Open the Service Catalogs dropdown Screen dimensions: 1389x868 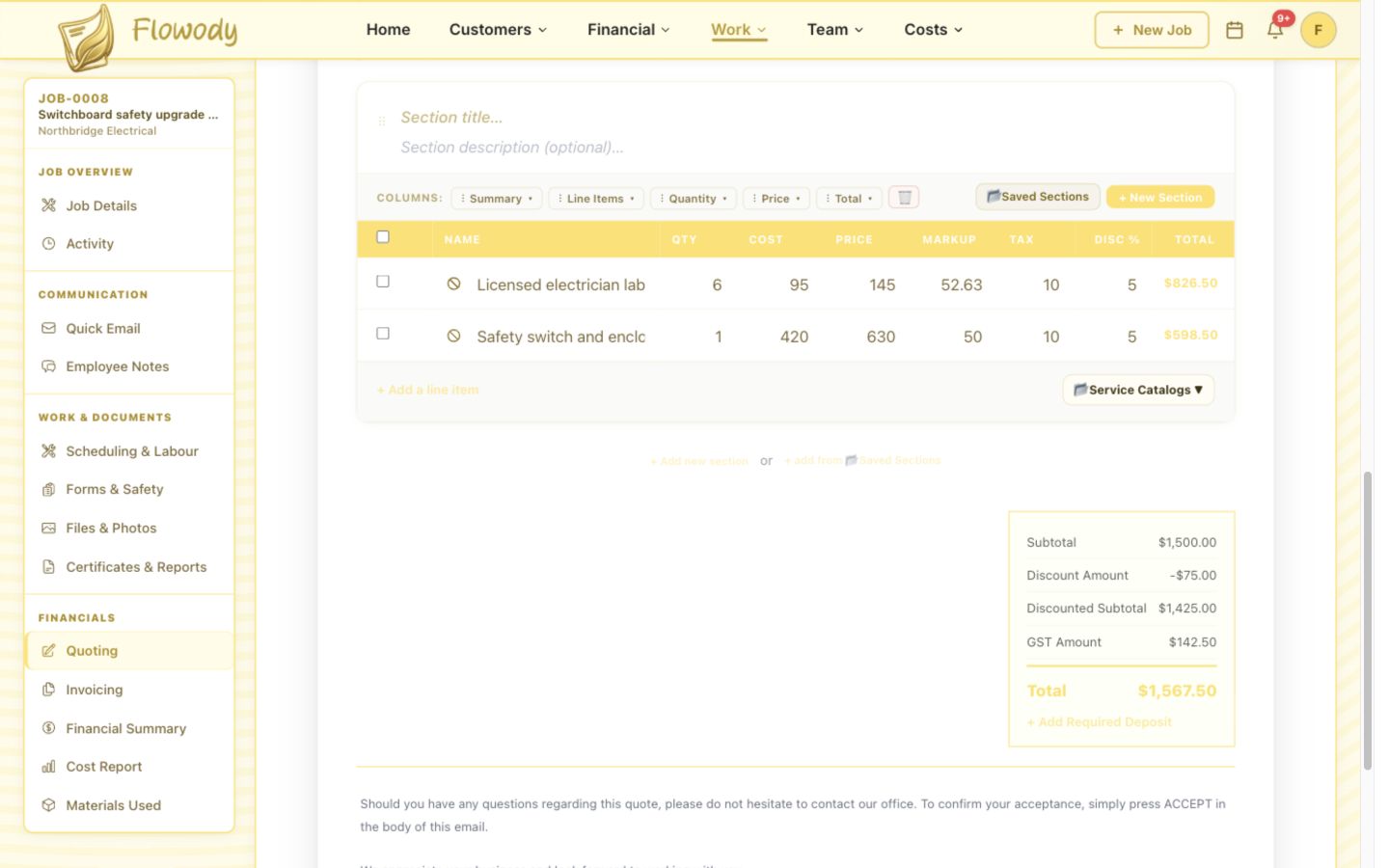1138,390
